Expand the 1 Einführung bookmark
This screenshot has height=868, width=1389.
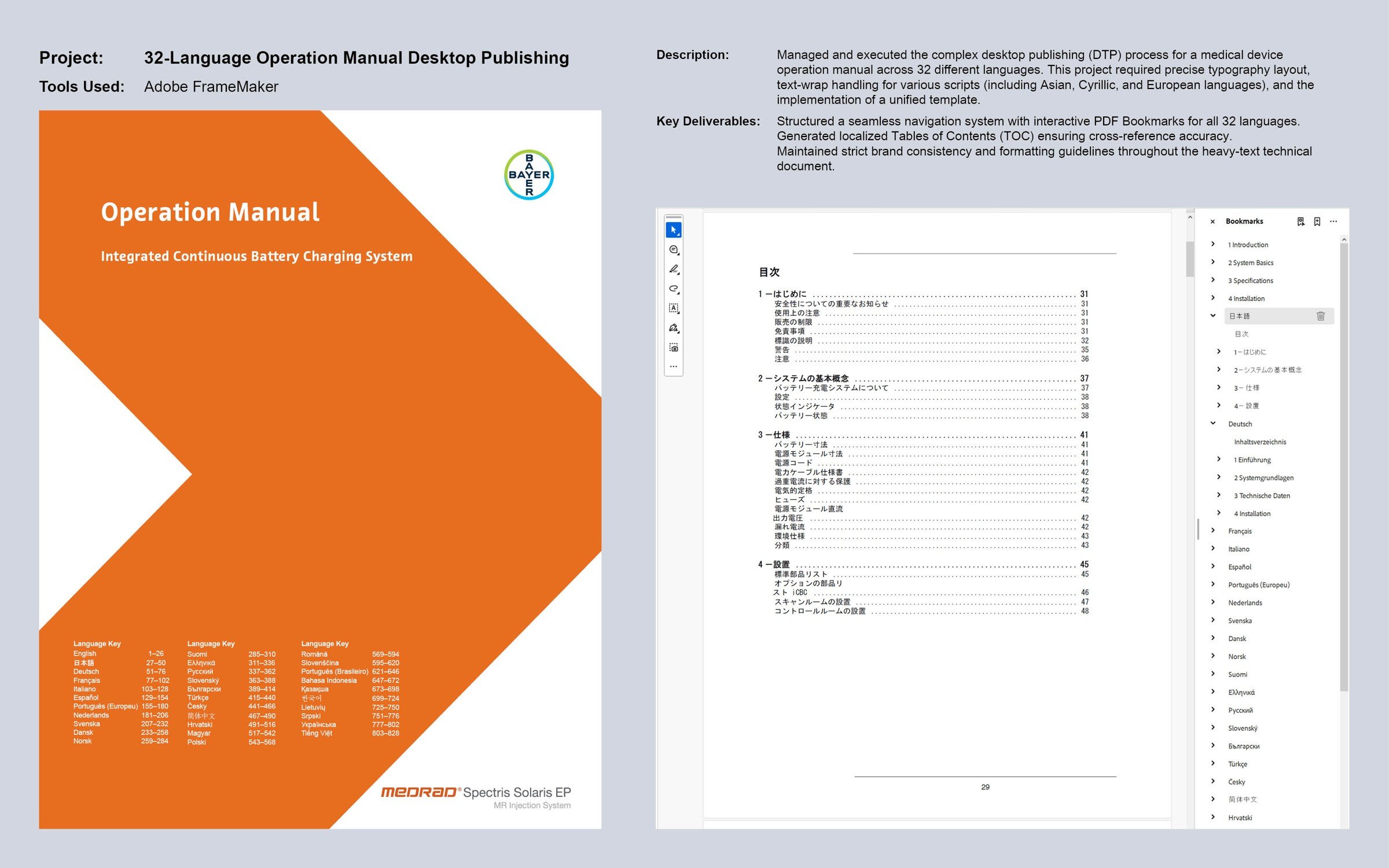1219,459
